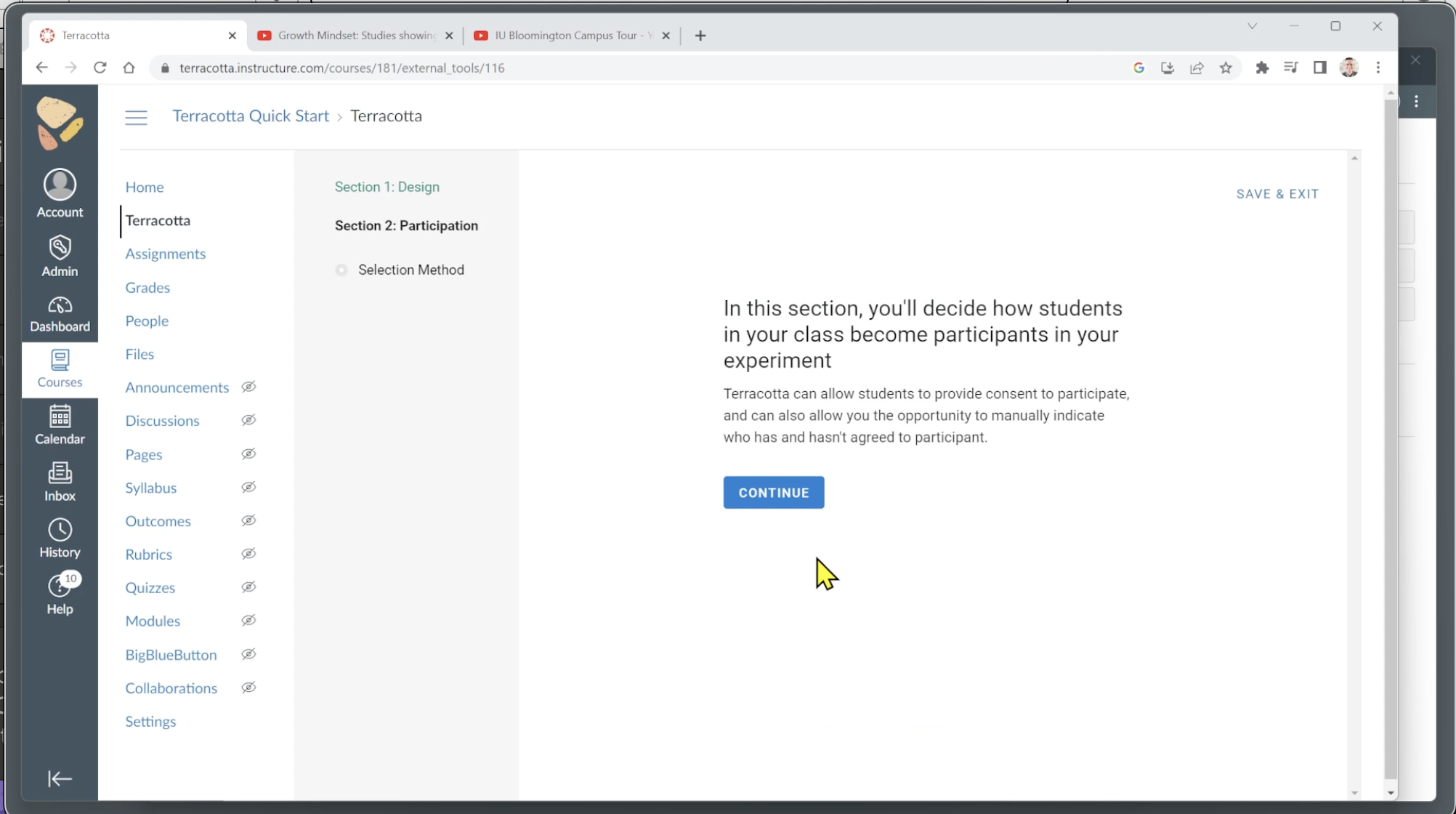This screenshot has height=814, width=1456.
Task: Reload the page
Action: point(100,68)
